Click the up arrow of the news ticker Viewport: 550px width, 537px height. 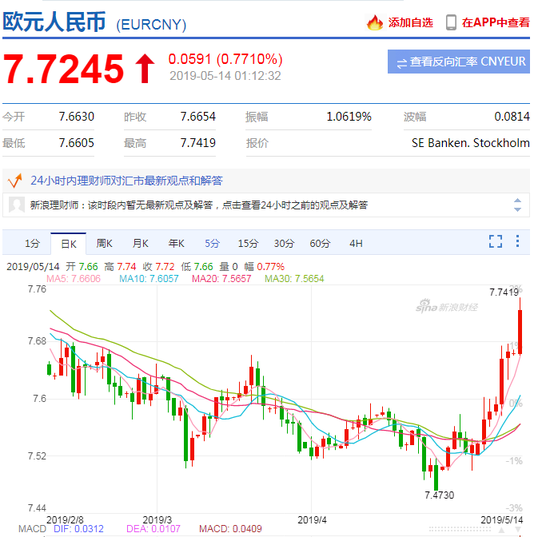coord(517,201)
